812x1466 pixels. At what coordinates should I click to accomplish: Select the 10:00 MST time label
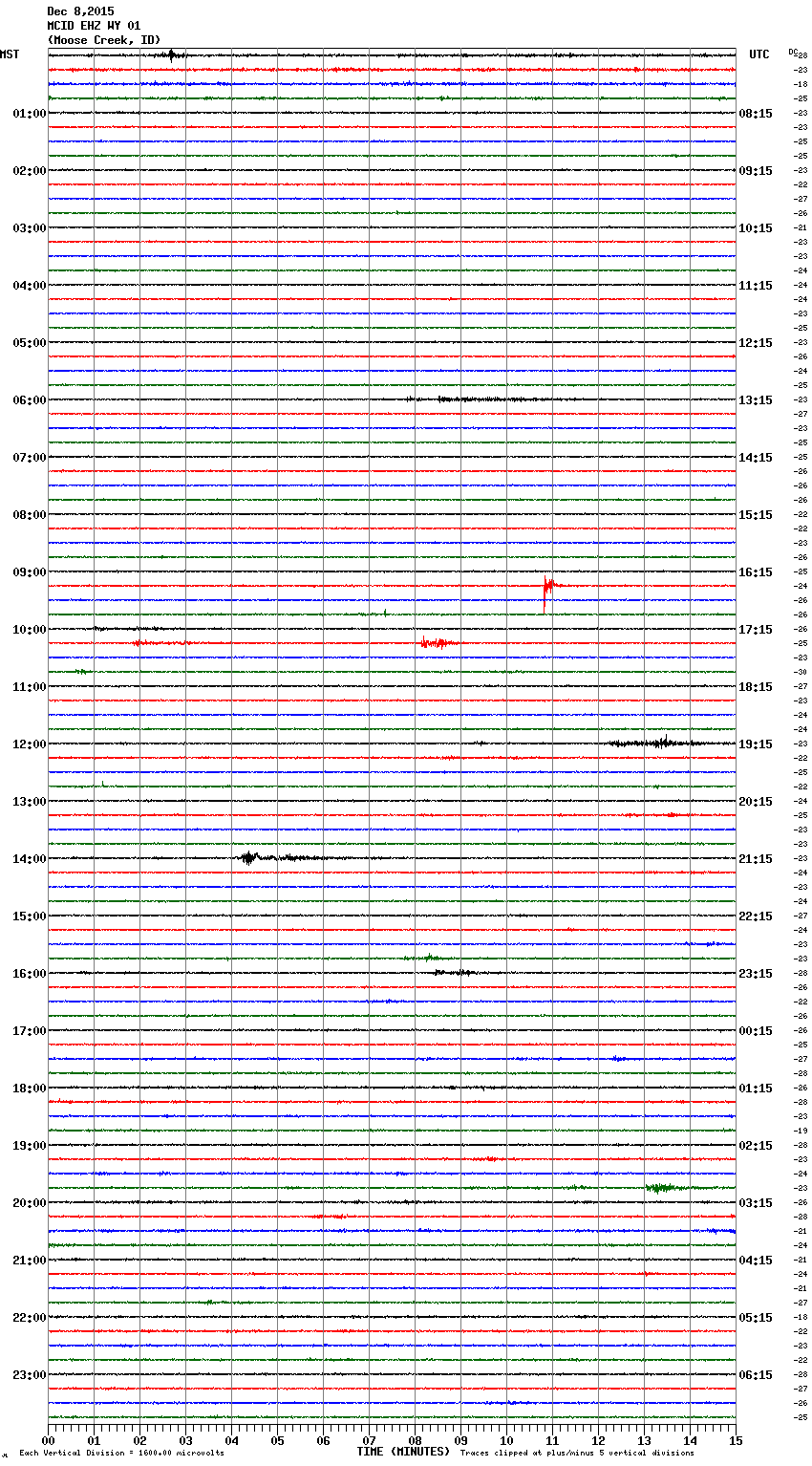[30, 630]
